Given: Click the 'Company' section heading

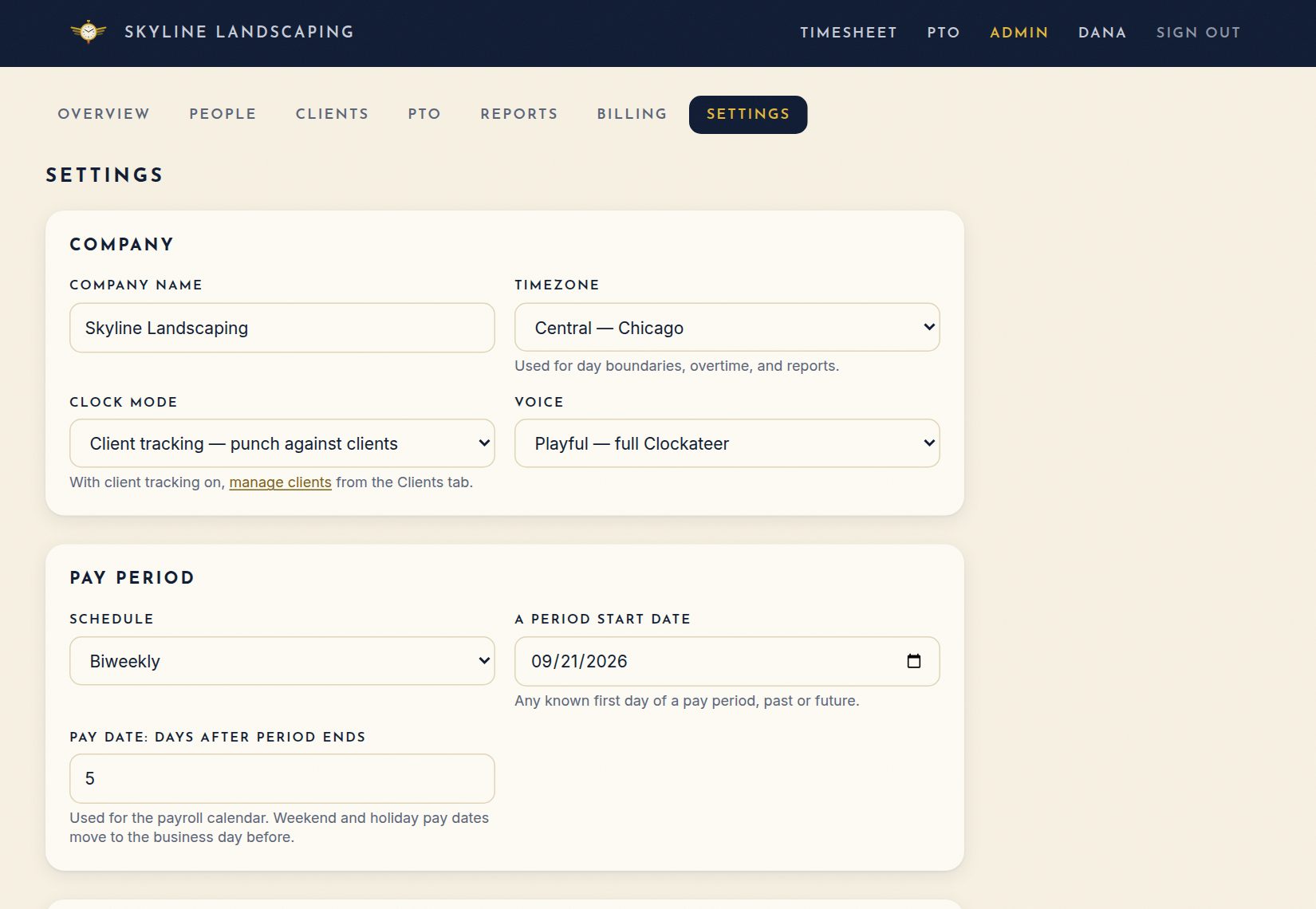Looking at the screenshot, I should pos(121,245).
